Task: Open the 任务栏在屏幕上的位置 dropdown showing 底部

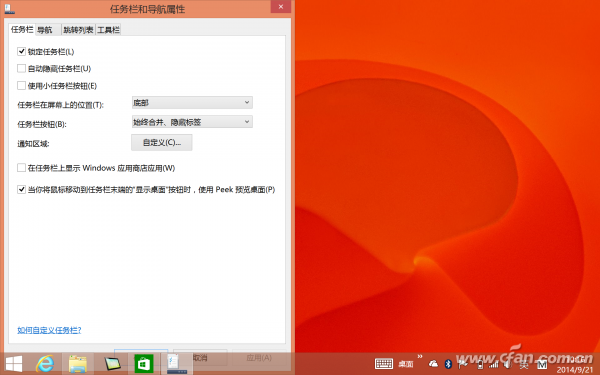Action: pos(192,103)
